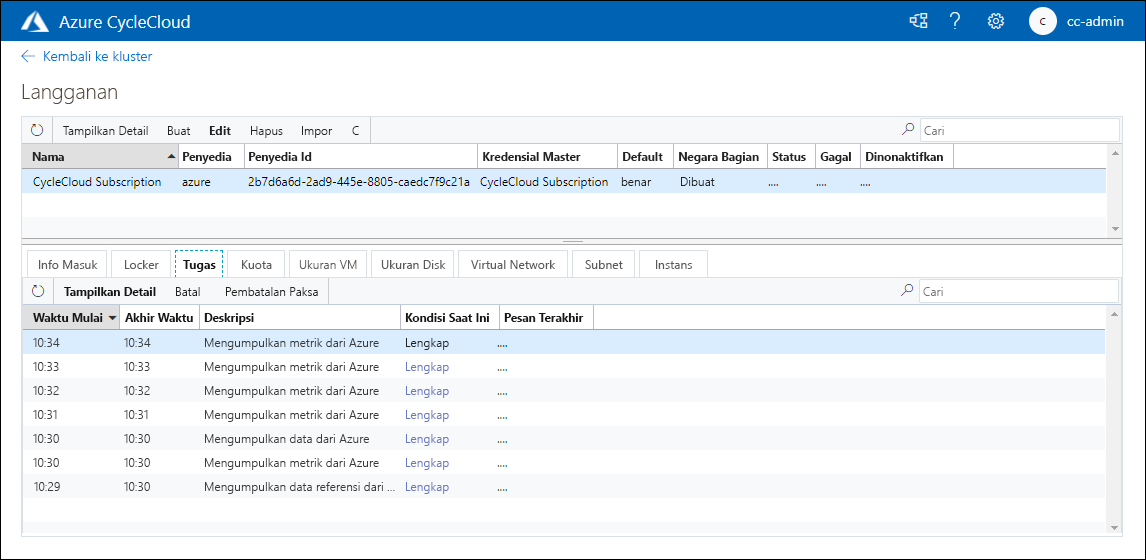Click the Azure logo icon
Viewport: 1146px width, 560px height.
coord(35,21)
